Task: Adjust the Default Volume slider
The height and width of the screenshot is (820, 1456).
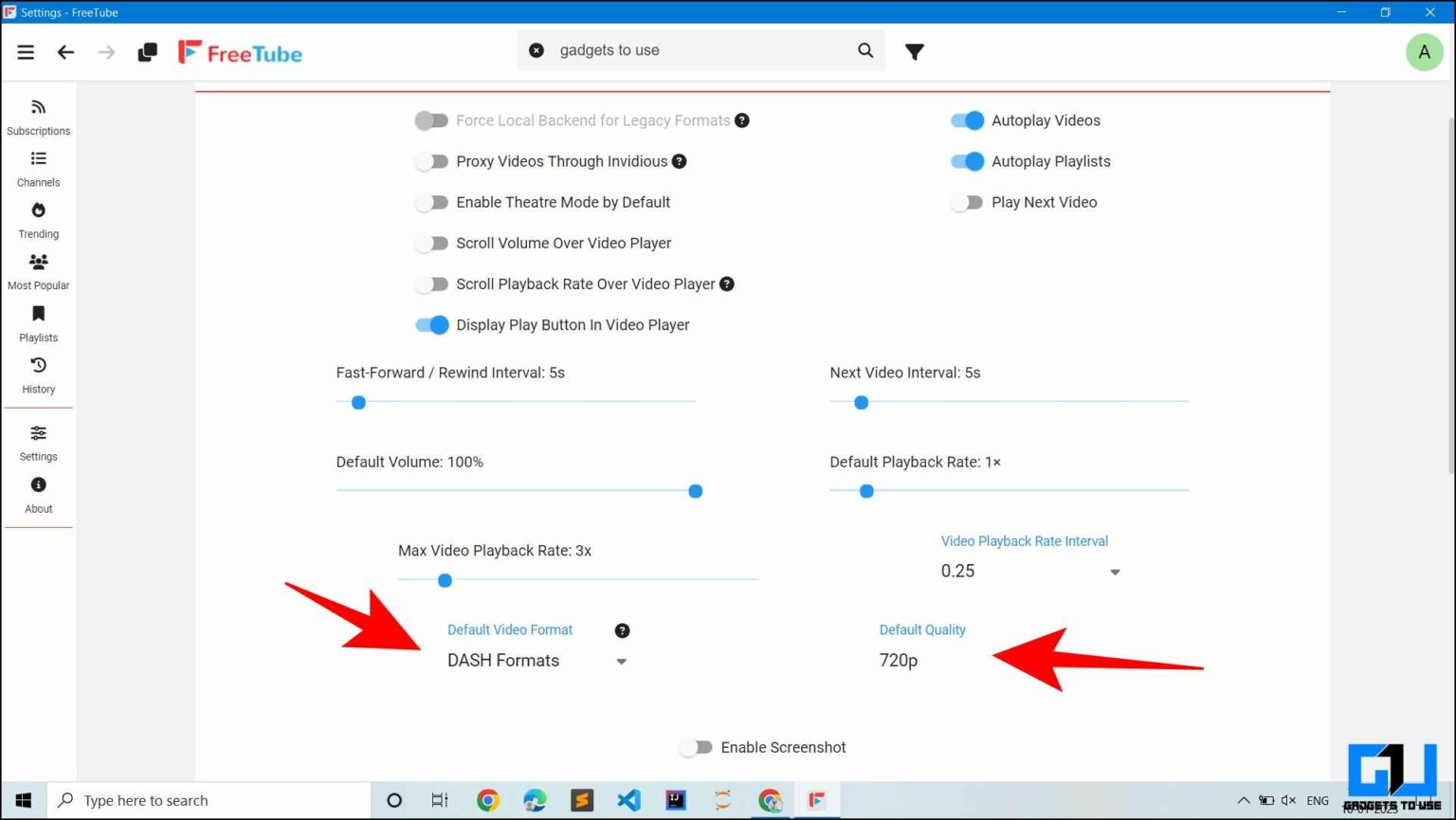Action: 695,491
